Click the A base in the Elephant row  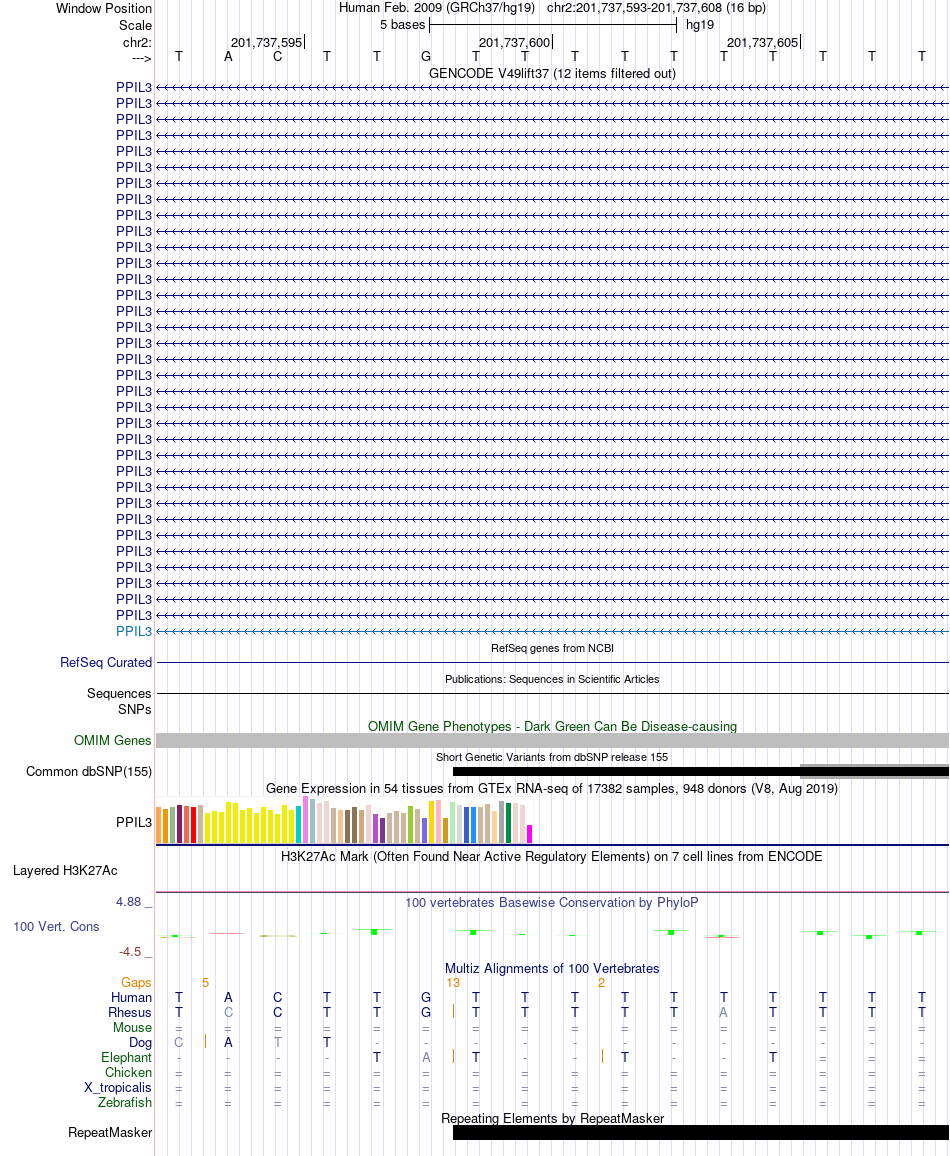pyautogui.click(x=426, y=1057)
